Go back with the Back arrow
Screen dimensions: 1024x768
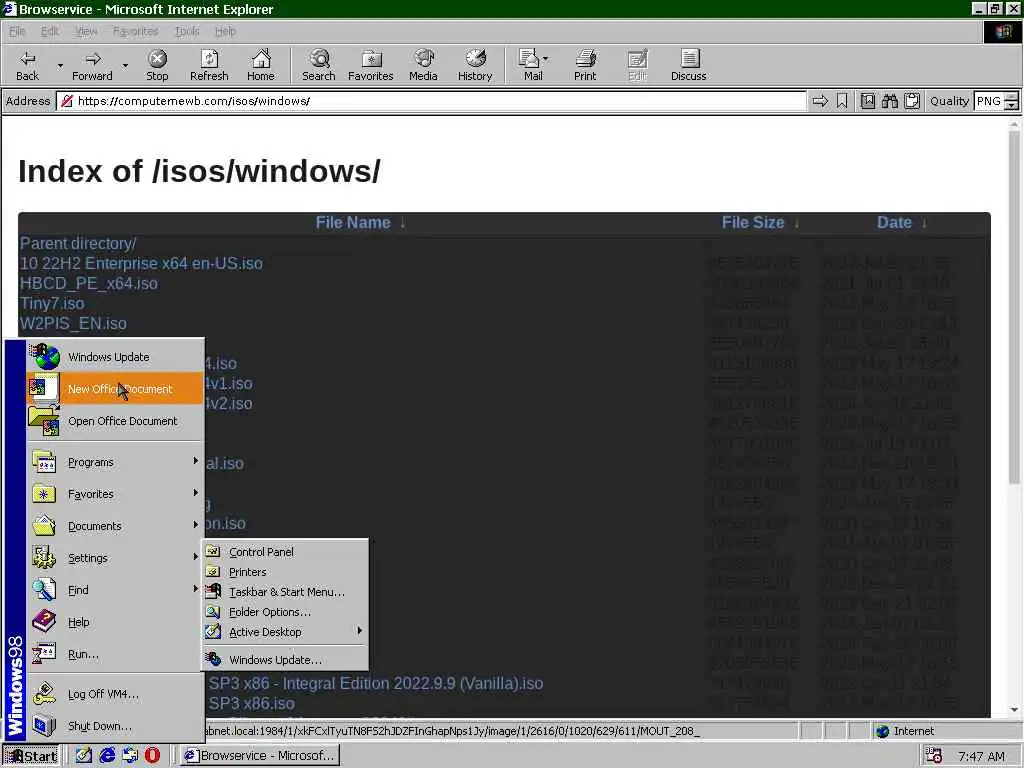coord(27,65)
